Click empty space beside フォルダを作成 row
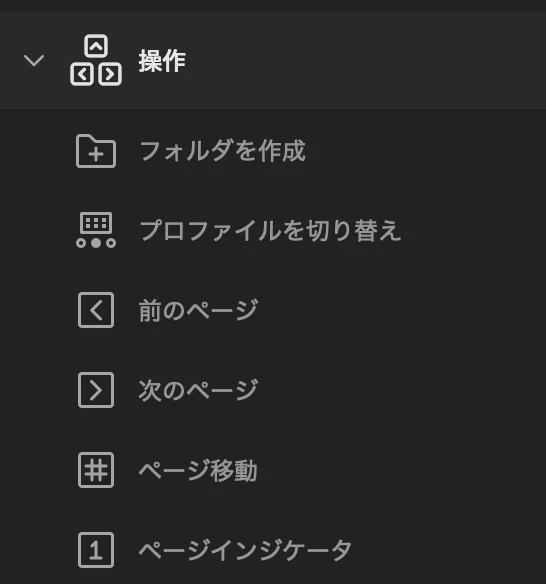Viewport: 546px width, 584px height. [425, 151]
